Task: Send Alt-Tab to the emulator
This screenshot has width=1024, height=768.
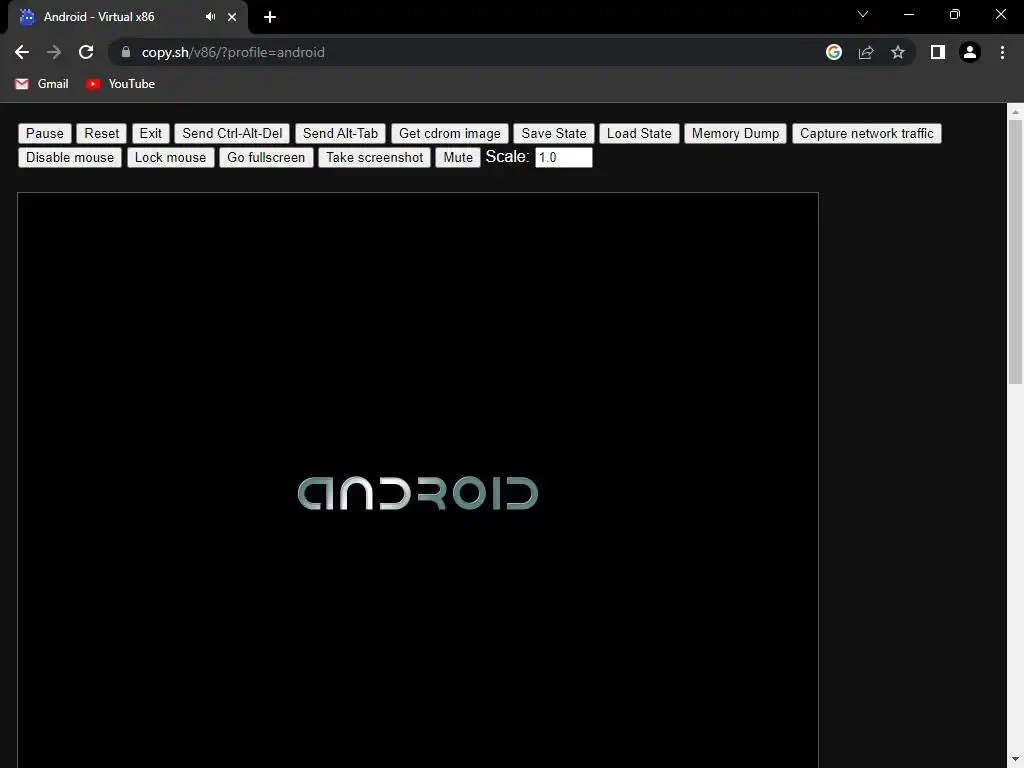Action: pos(340,133)
